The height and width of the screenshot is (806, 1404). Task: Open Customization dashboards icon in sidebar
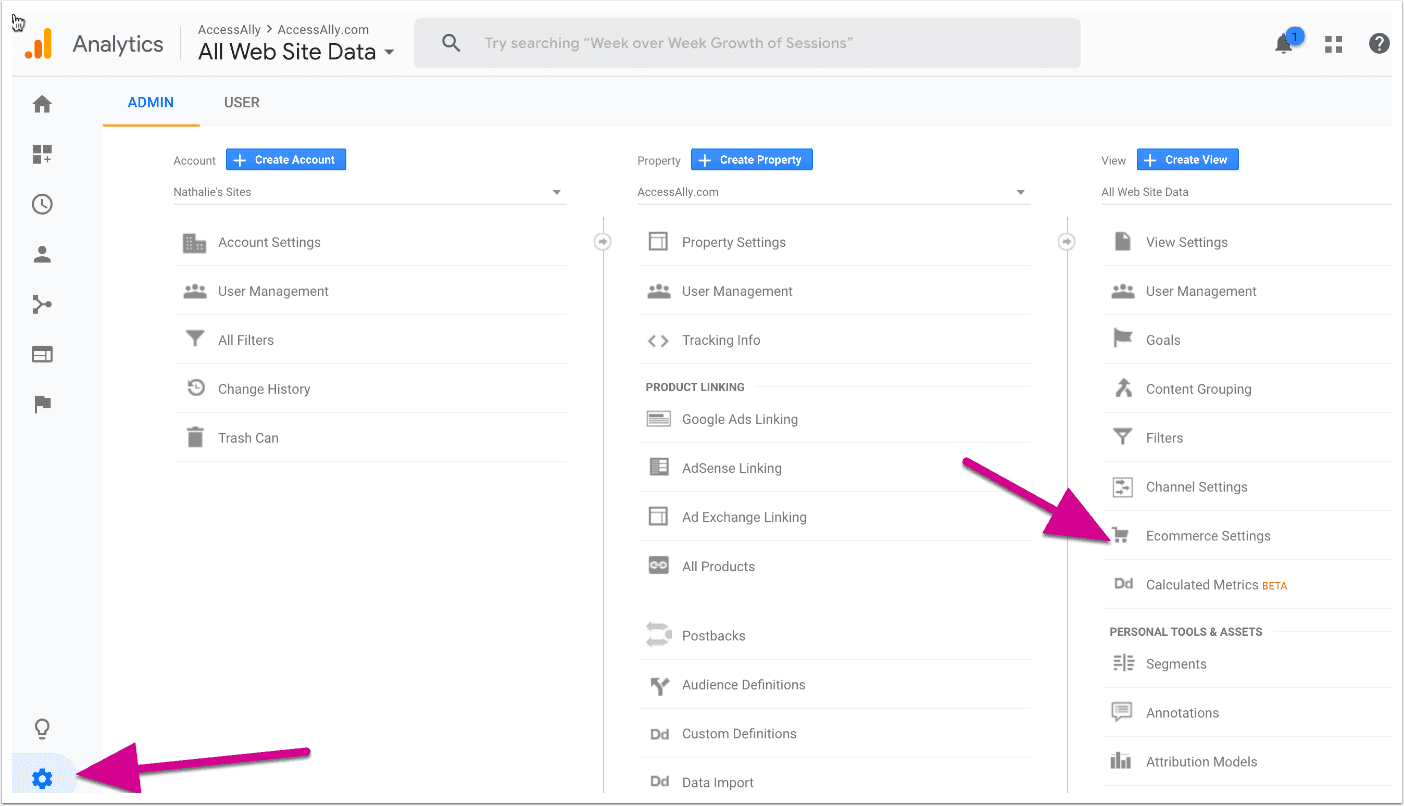pyautogui.click(x=42, y=154)
